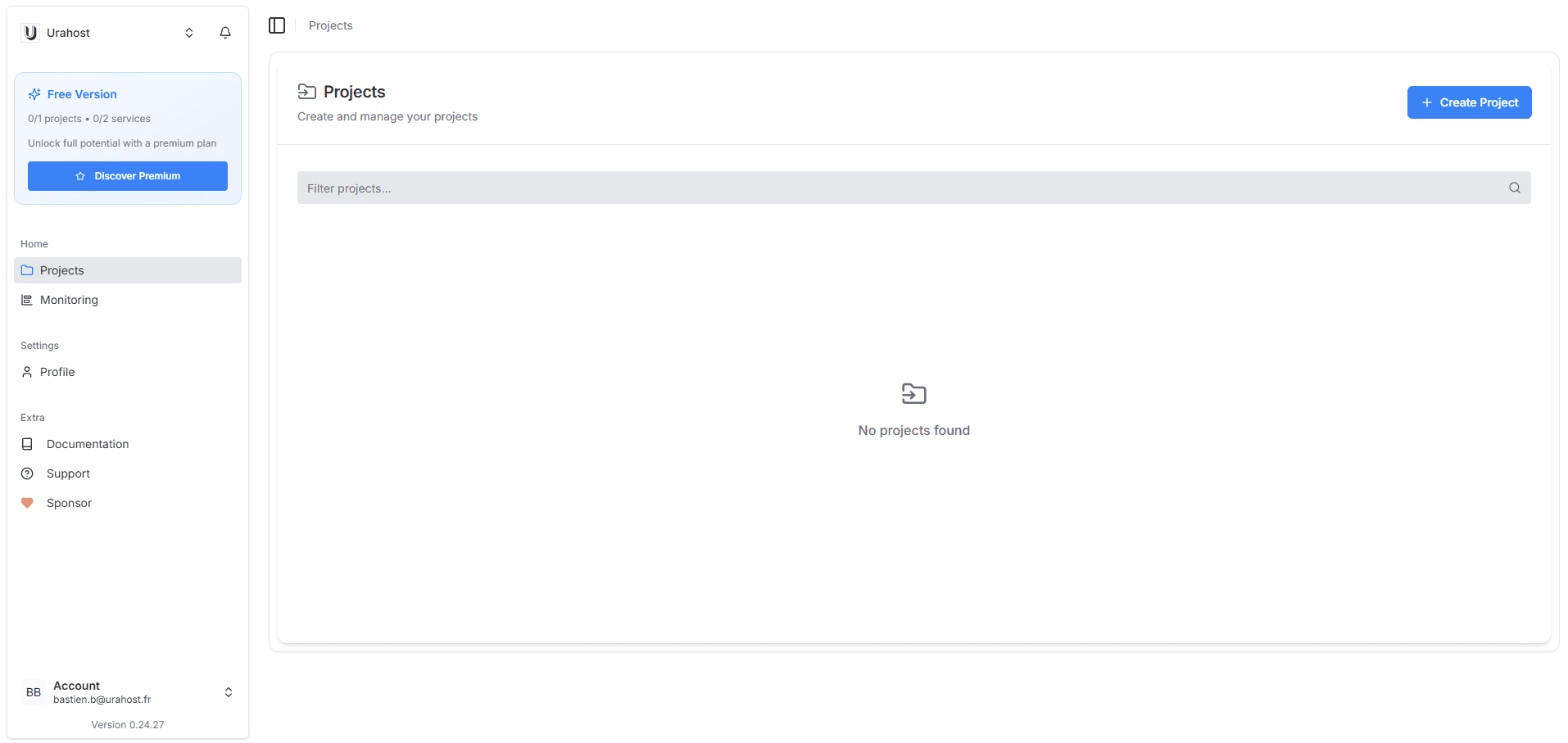
Task: Expand the Urahost organization switcher
Action: point(189,33)
